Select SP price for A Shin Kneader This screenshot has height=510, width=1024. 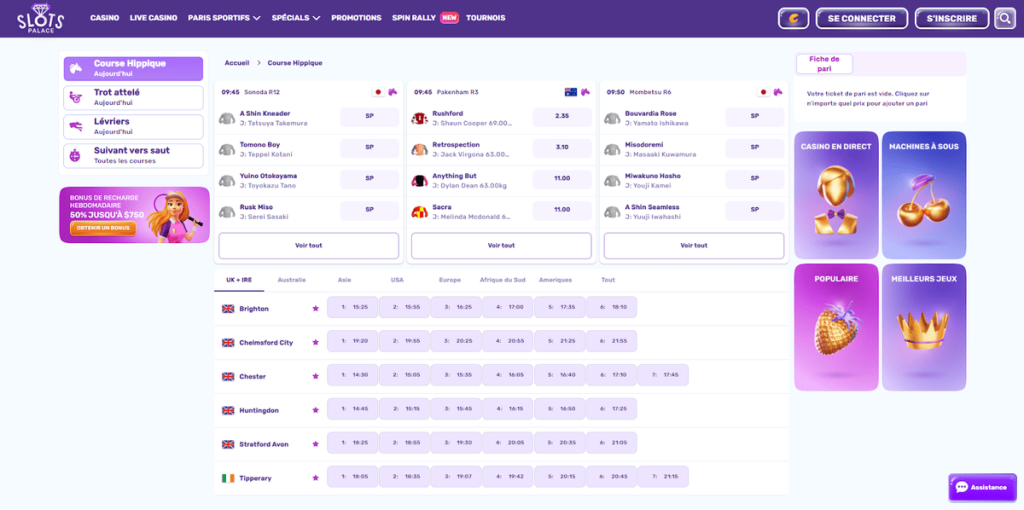370,116
